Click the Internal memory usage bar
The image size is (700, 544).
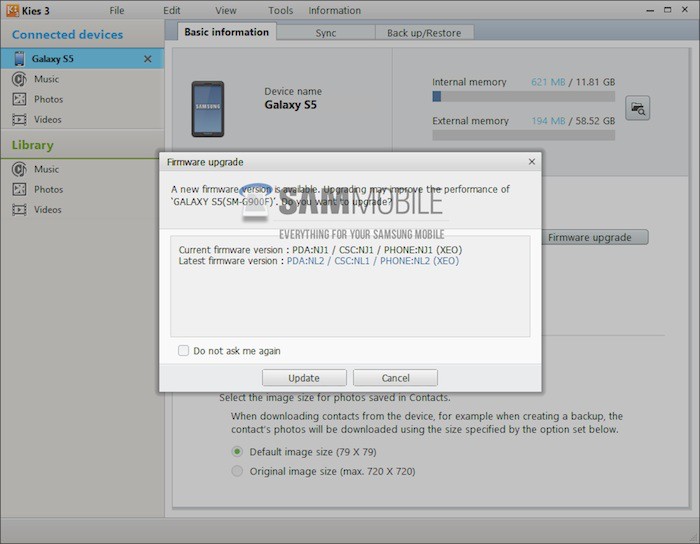click(524, 96)
